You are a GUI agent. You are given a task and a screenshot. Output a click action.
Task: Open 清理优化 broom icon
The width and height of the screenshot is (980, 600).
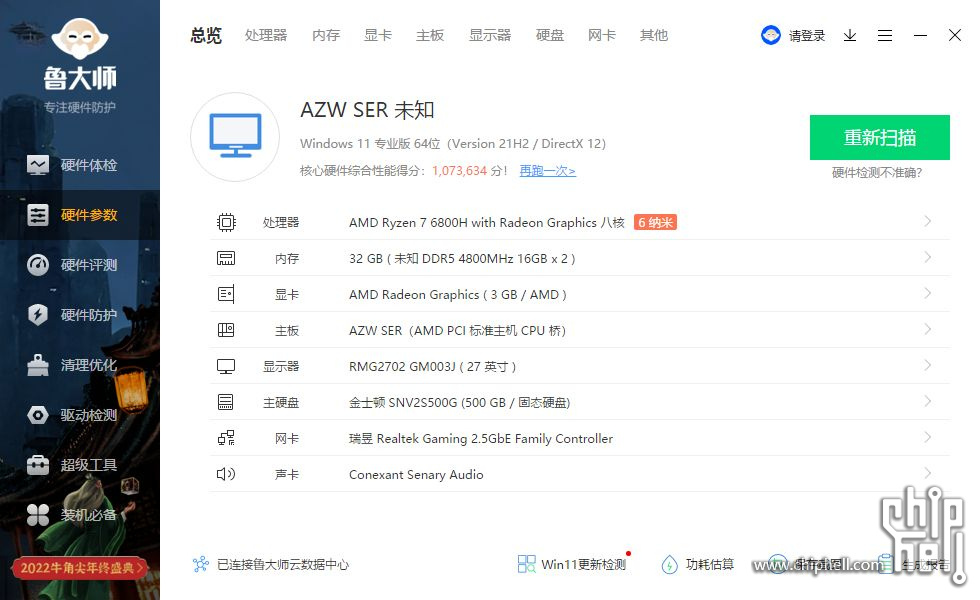[x=38, y=365]
